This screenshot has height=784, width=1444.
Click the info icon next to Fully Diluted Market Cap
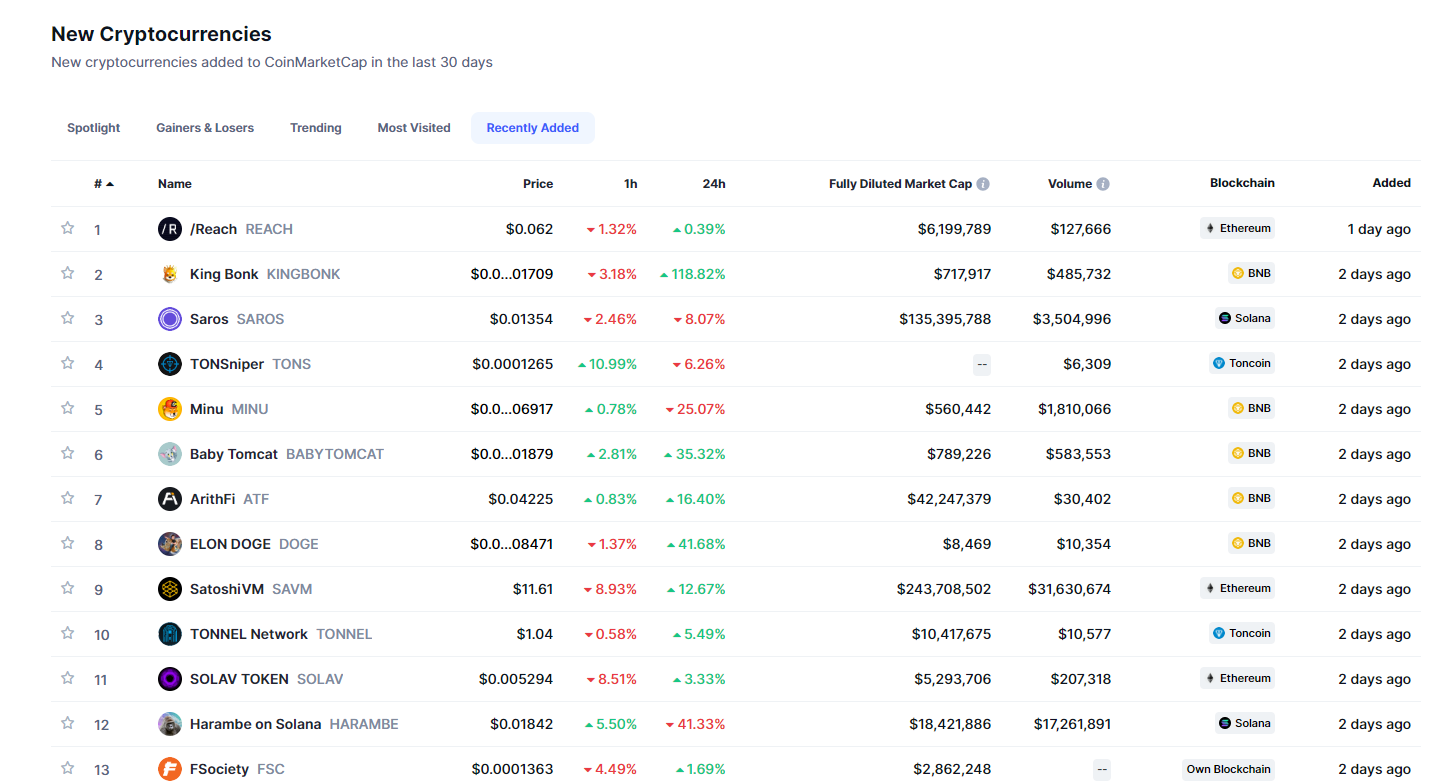[x=983, y=184]
